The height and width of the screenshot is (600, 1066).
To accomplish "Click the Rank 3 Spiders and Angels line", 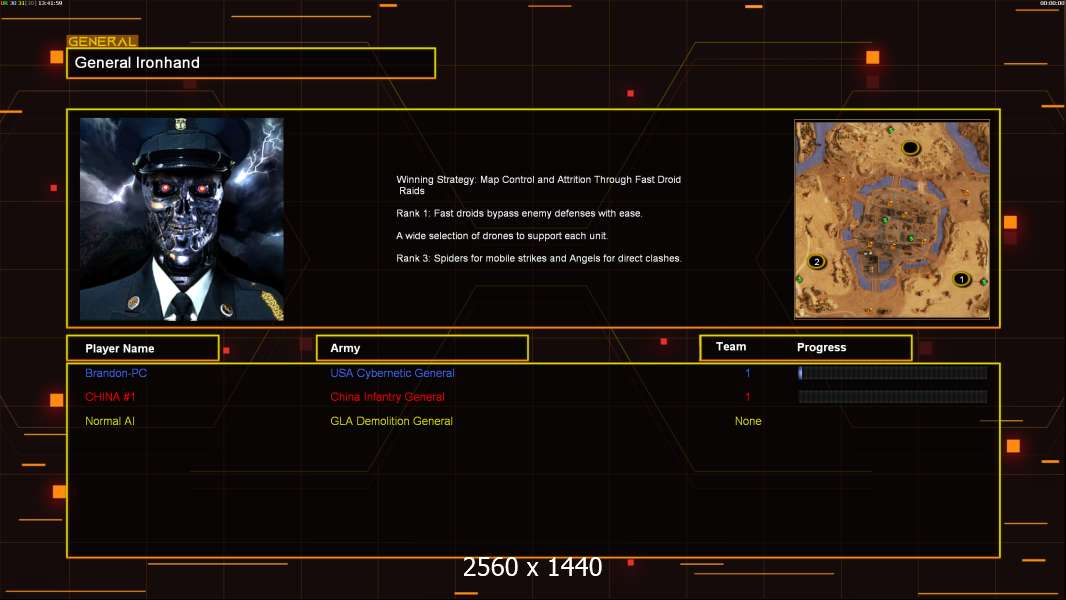I will click(x=538, y=258).
